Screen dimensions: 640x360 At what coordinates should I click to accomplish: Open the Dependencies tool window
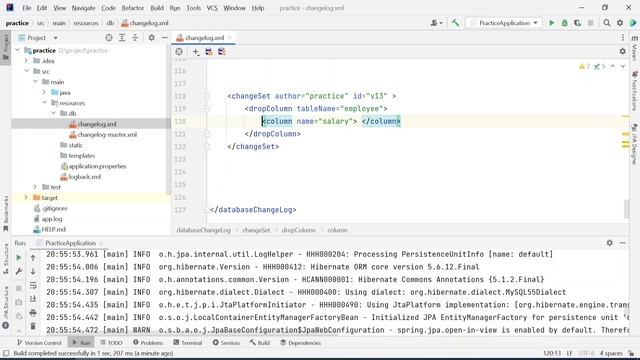click(x=300, y=343)
